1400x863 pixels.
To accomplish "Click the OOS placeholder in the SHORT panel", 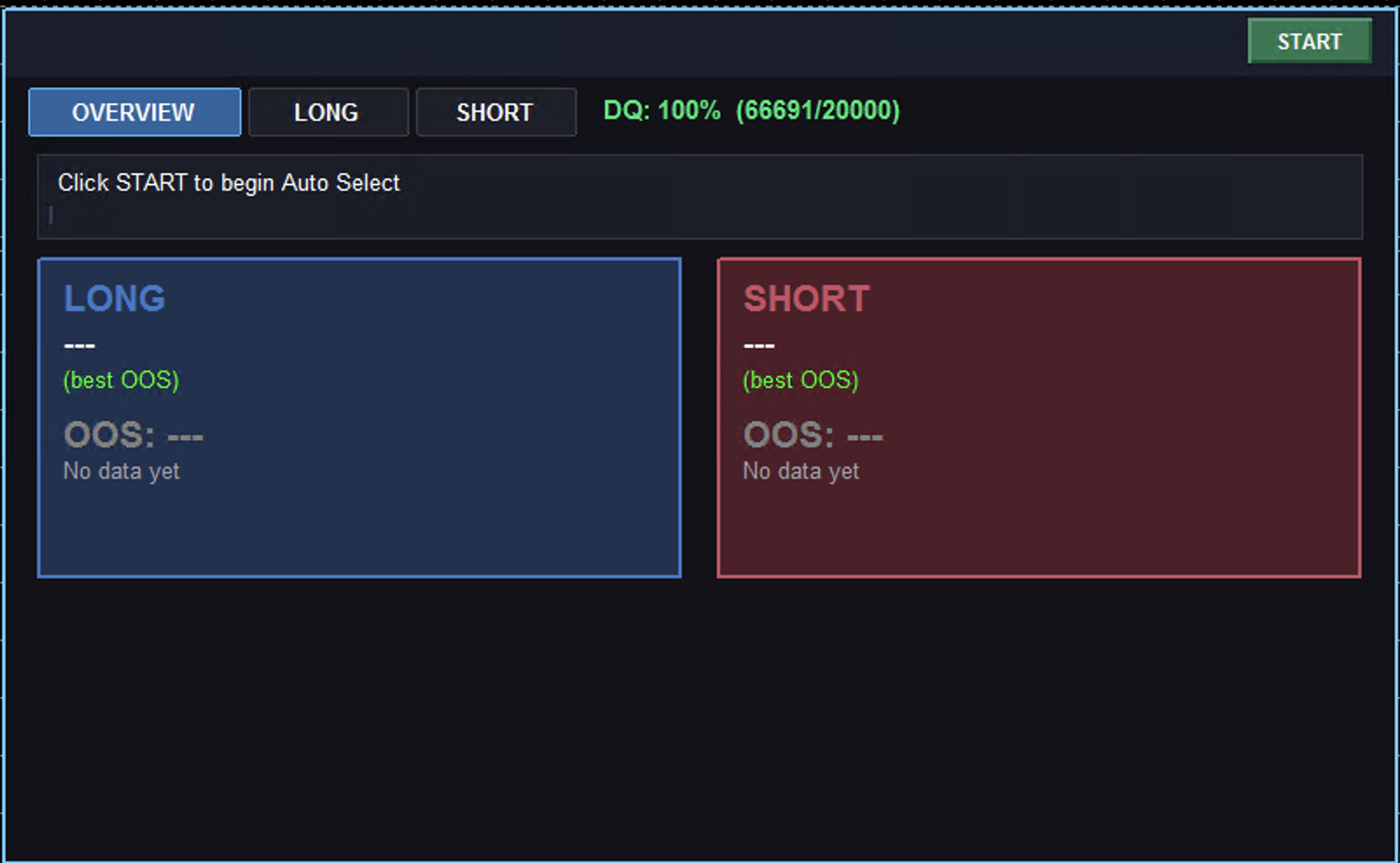I will click(x=813, y=435).
